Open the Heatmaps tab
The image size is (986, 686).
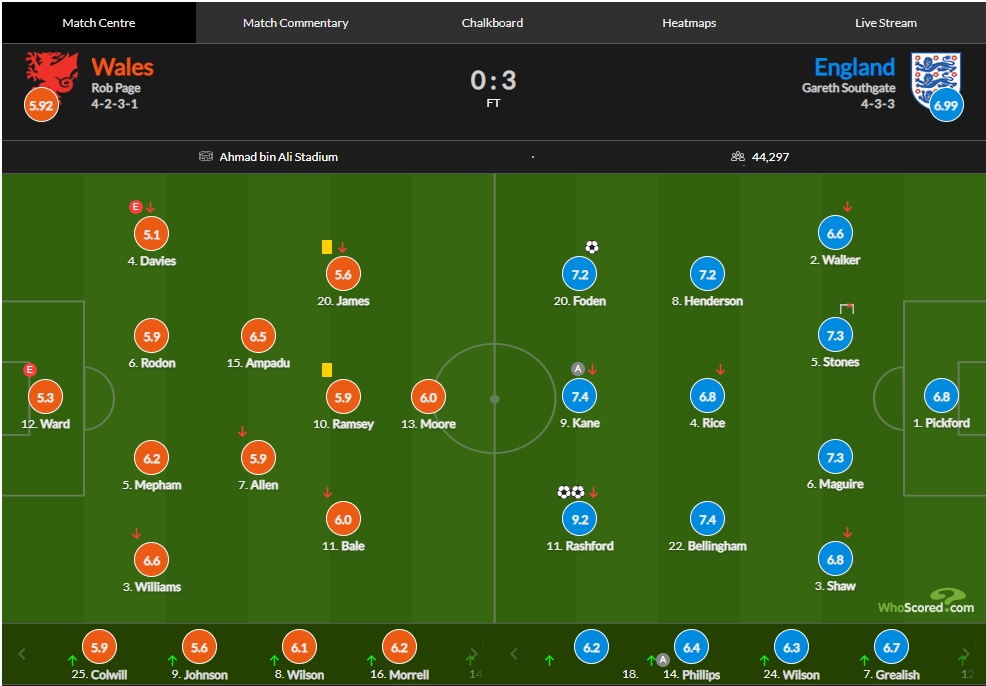(x=689, y=23)
